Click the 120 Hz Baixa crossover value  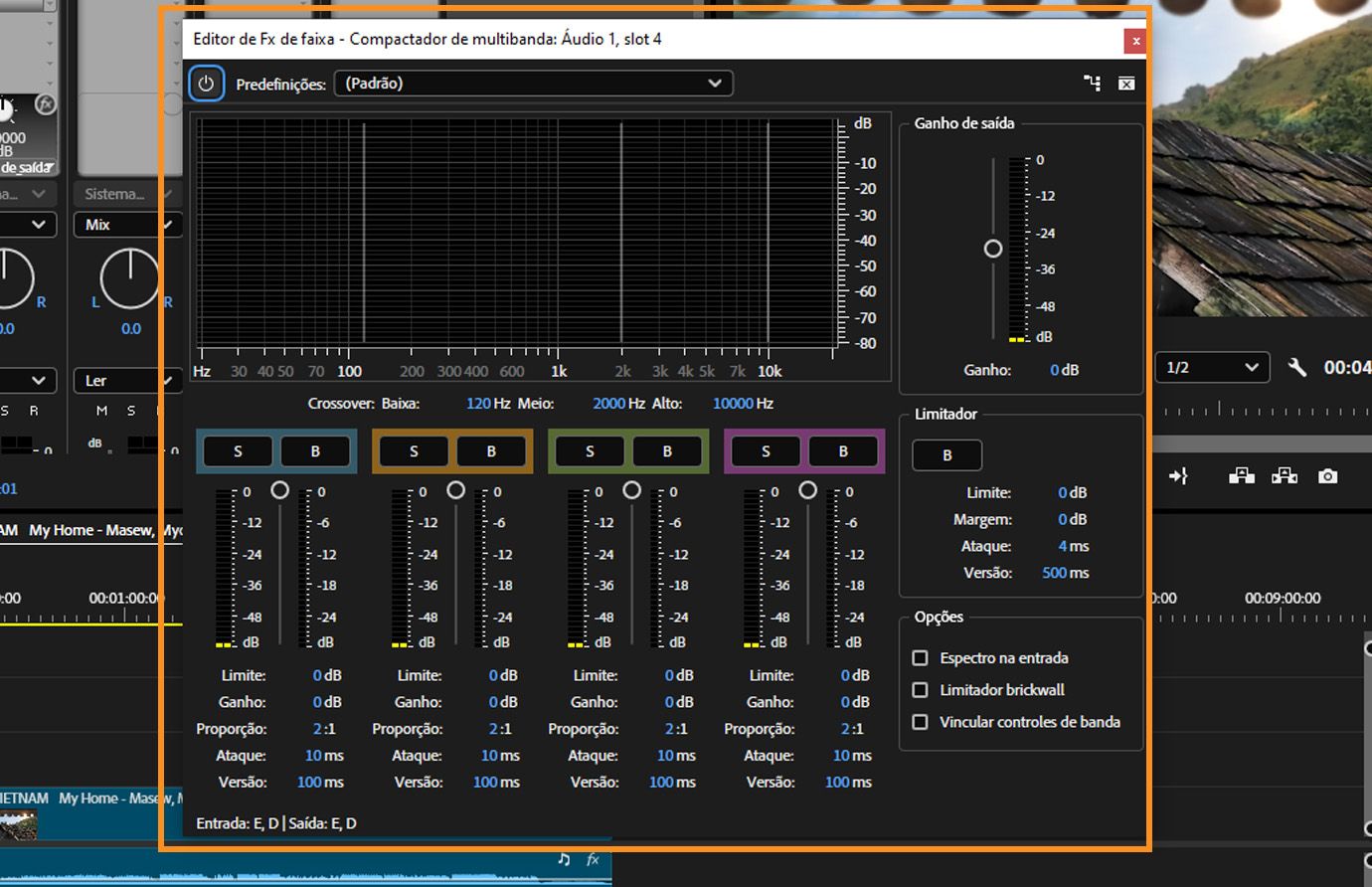478,403
